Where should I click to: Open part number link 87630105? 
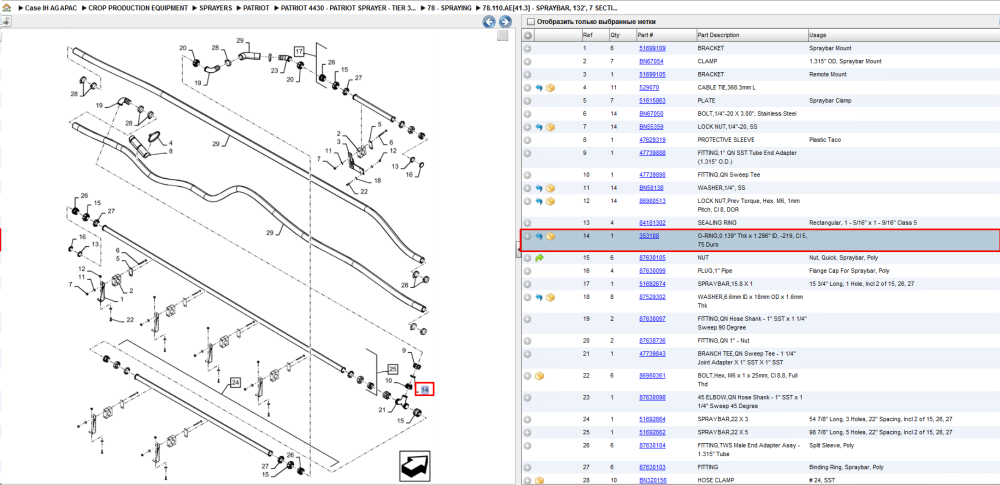(652, 258)
